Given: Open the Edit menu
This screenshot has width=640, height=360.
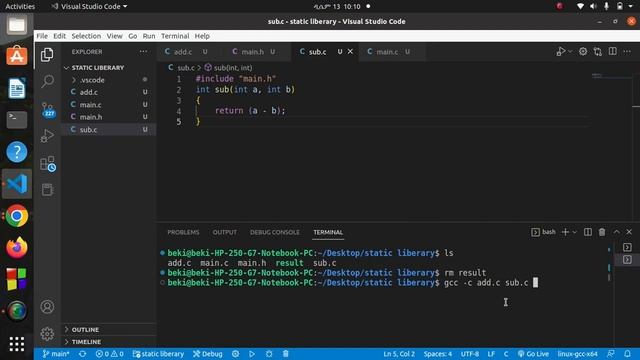Looking at the screenshot, I should [60, 36].
